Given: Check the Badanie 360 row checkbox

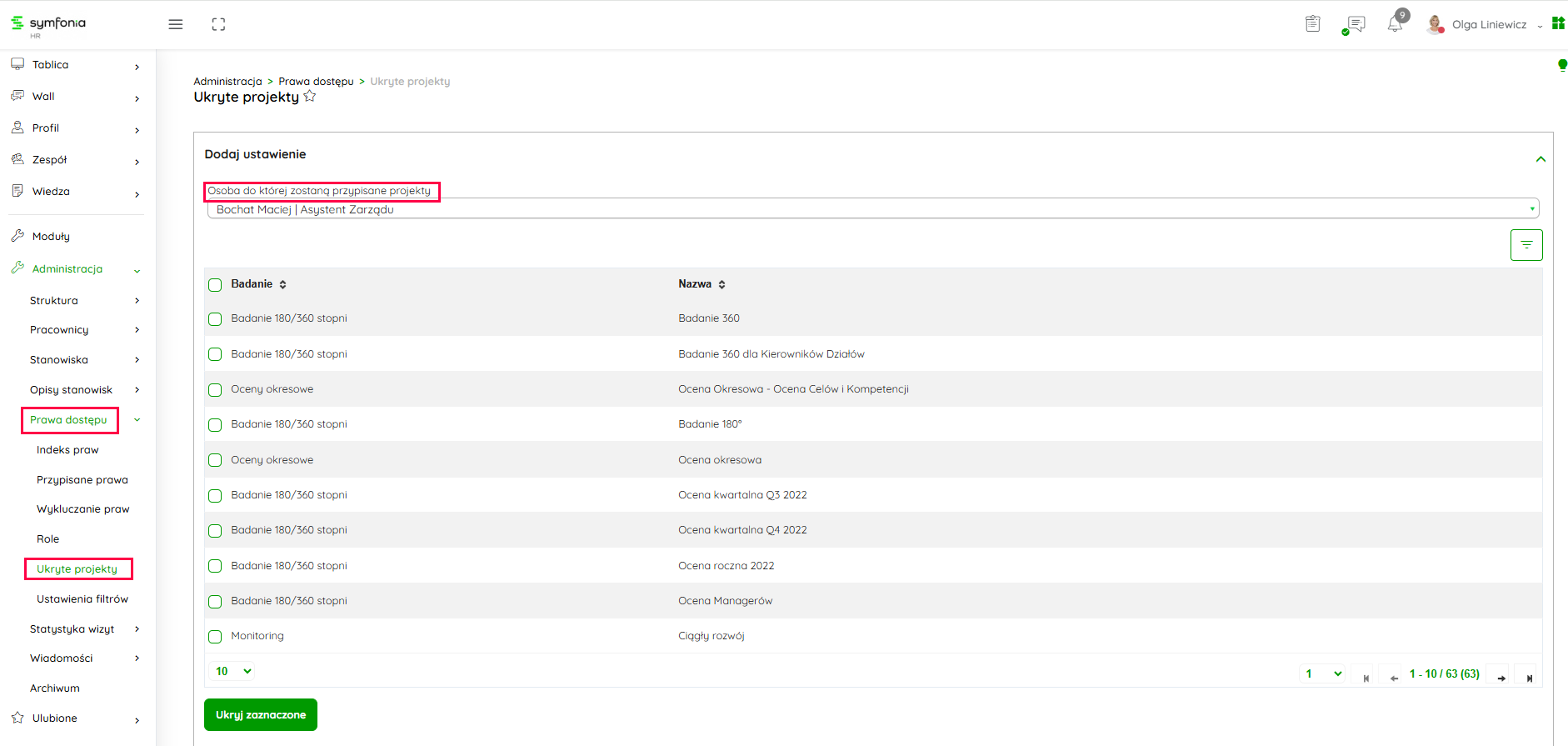Looking at the screenshot, I should 215,319.
